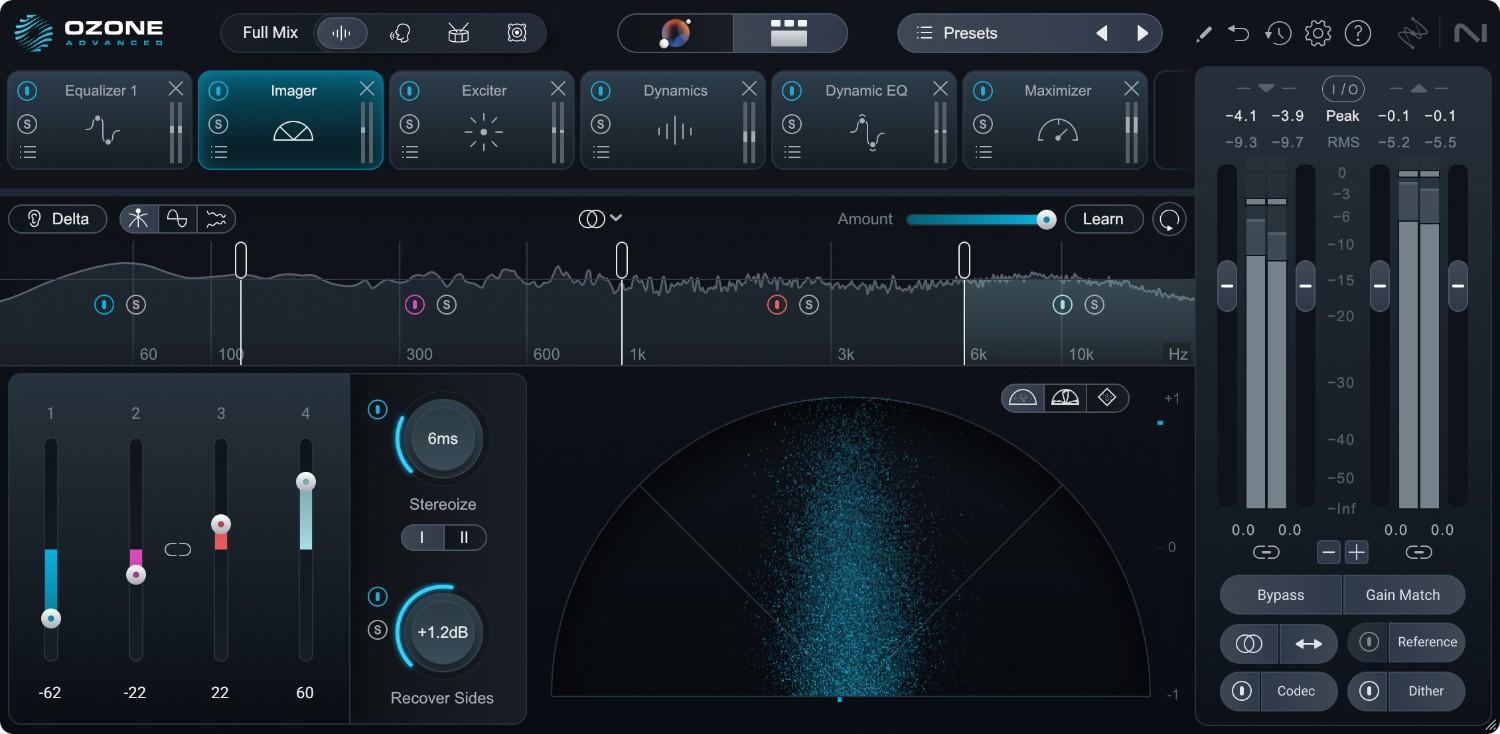Click the Amount slider handle
Screen dimensions: 1500x734
1046,219
